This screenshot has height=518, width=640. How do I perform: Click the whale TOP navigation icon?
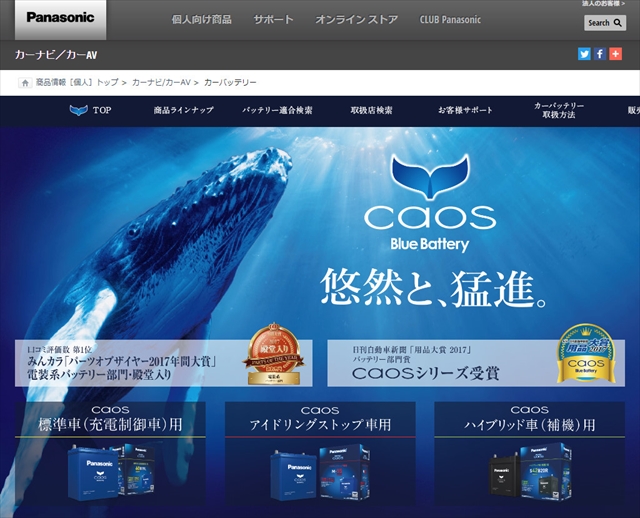[x=79, y=110]
